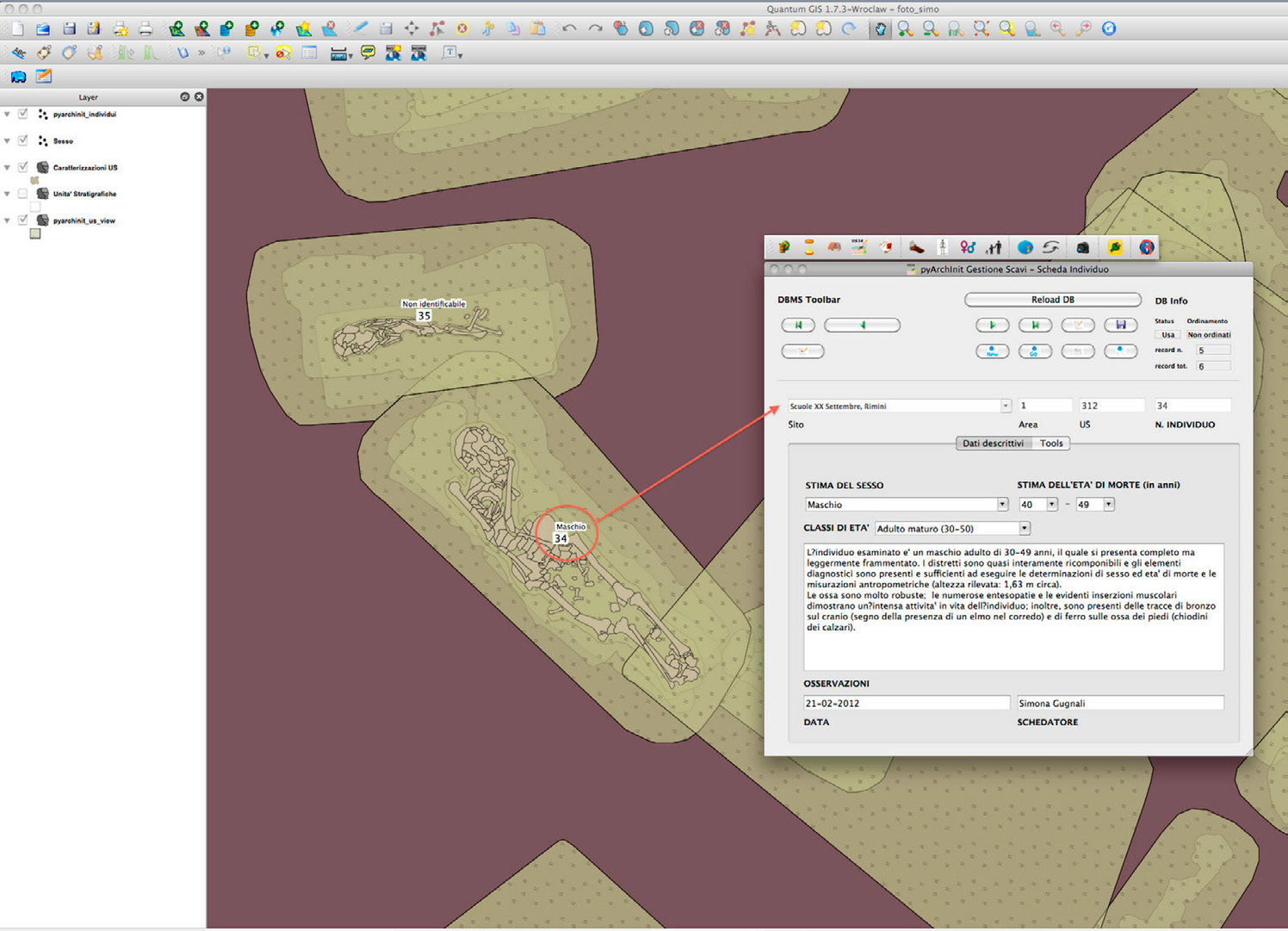Add a vector layer
Image resolution: width=1288 pixels, height=931 pixels.
tap(176, 28)
